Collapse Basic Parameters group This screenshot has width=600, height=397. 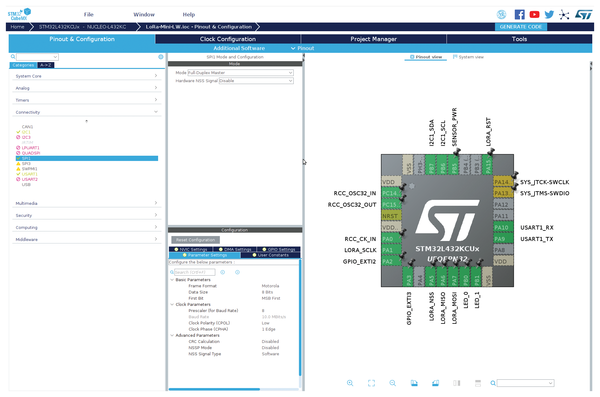pyautogui.click(x=172, y=280)
